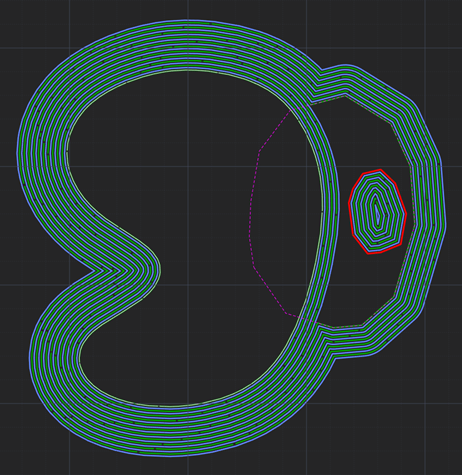
Task: Click the upper corner where the polygonal bump joins
Action: (321, 70)
